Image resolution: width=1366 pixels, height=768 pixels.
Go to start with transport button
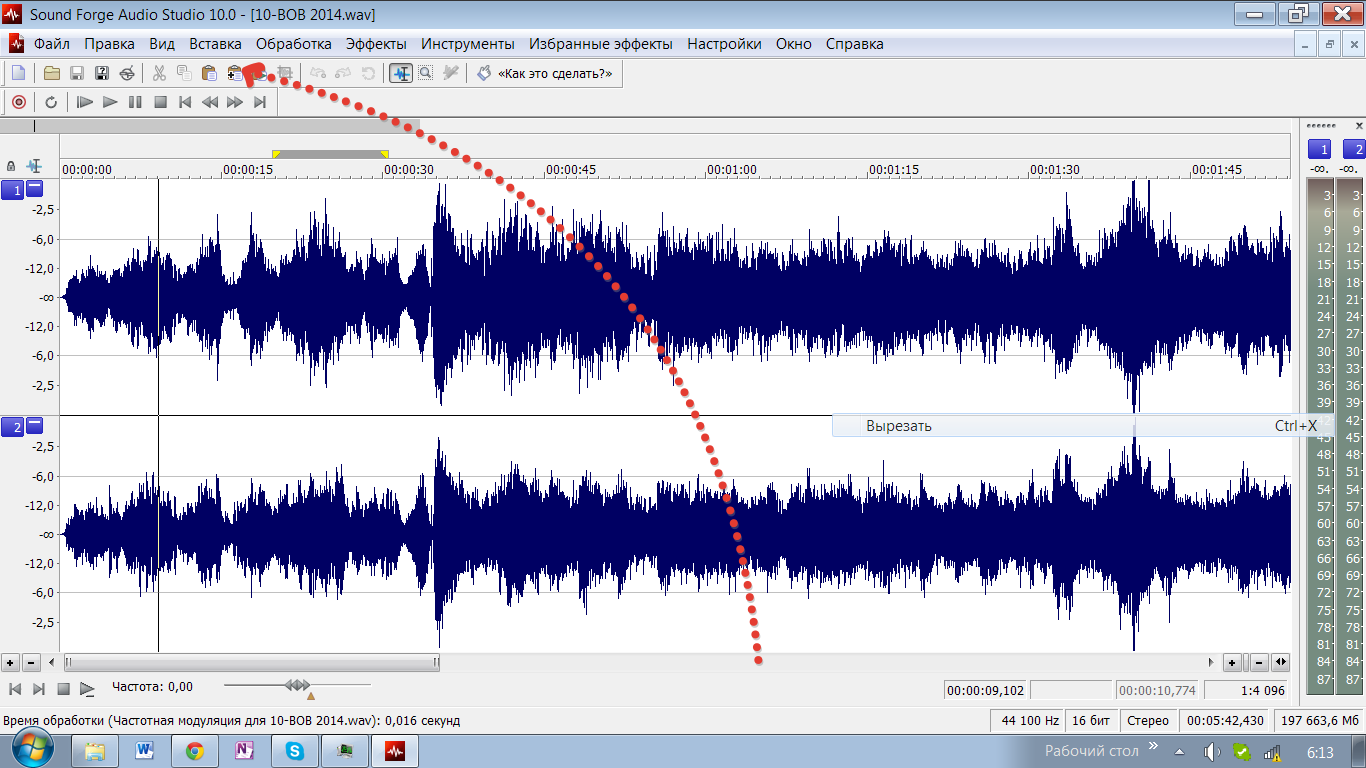coord(185,102)
